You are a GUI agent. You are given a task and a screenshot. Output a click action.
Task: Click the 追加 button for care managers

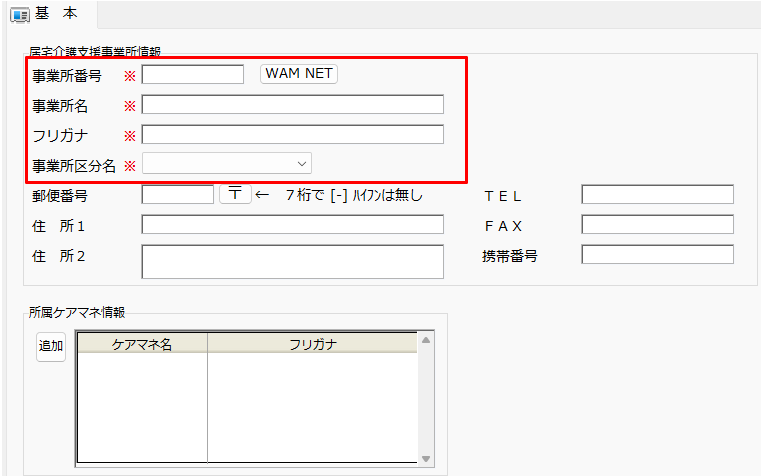pyautogui.click(x=51, y=346)
